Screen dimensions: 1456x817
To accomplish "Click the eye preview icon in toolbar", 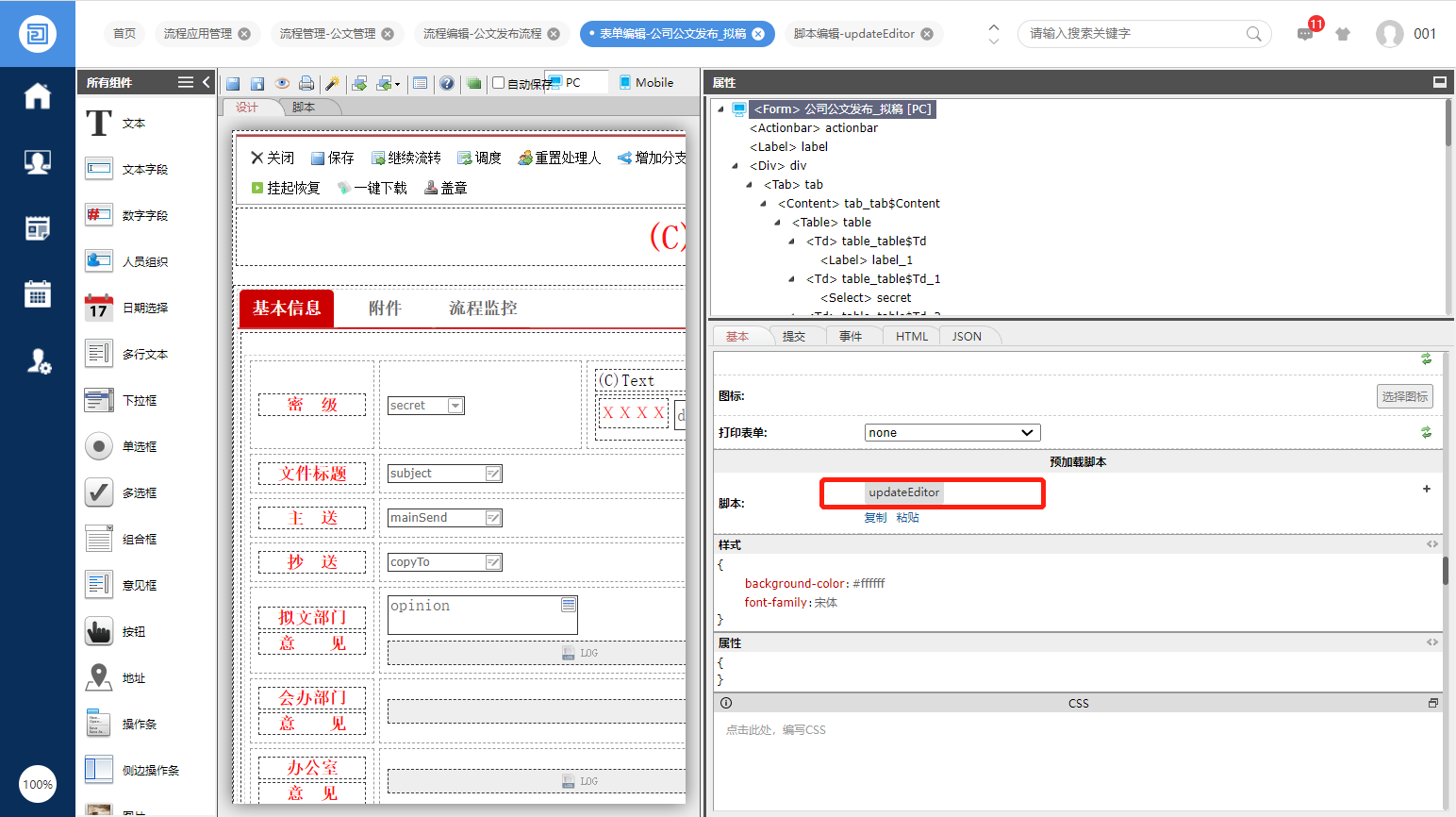I will [x=282, y=83].
